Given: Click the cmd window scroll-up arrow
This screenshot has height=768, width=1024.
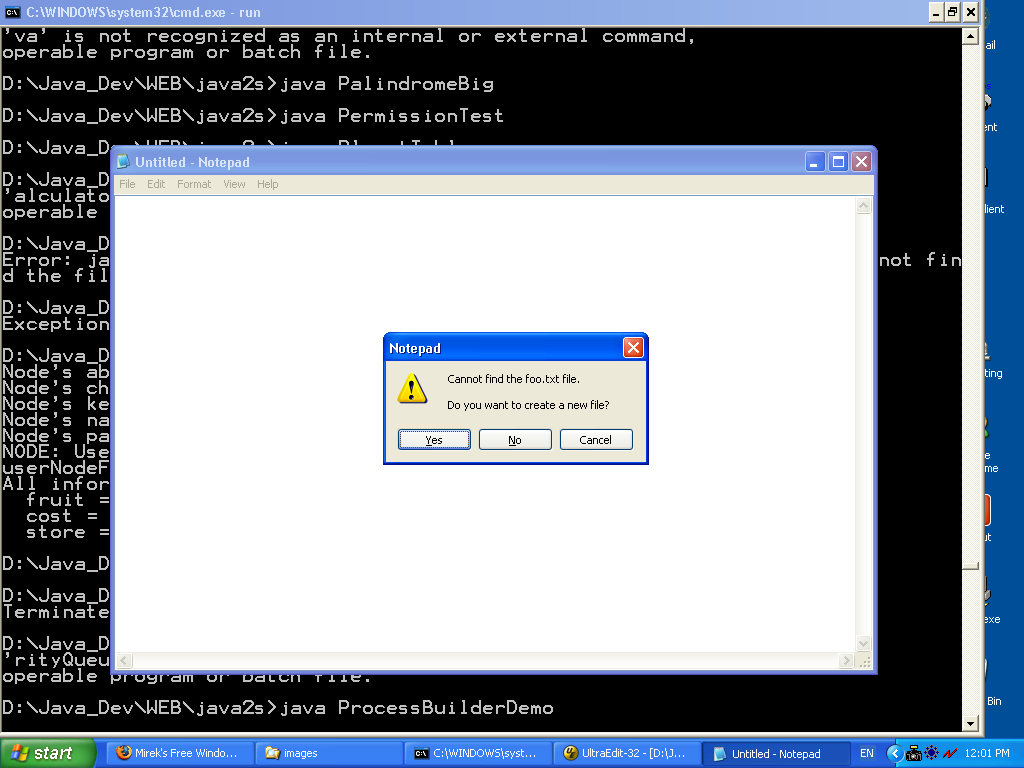Looking at the screenshot, I should point(969,36).
